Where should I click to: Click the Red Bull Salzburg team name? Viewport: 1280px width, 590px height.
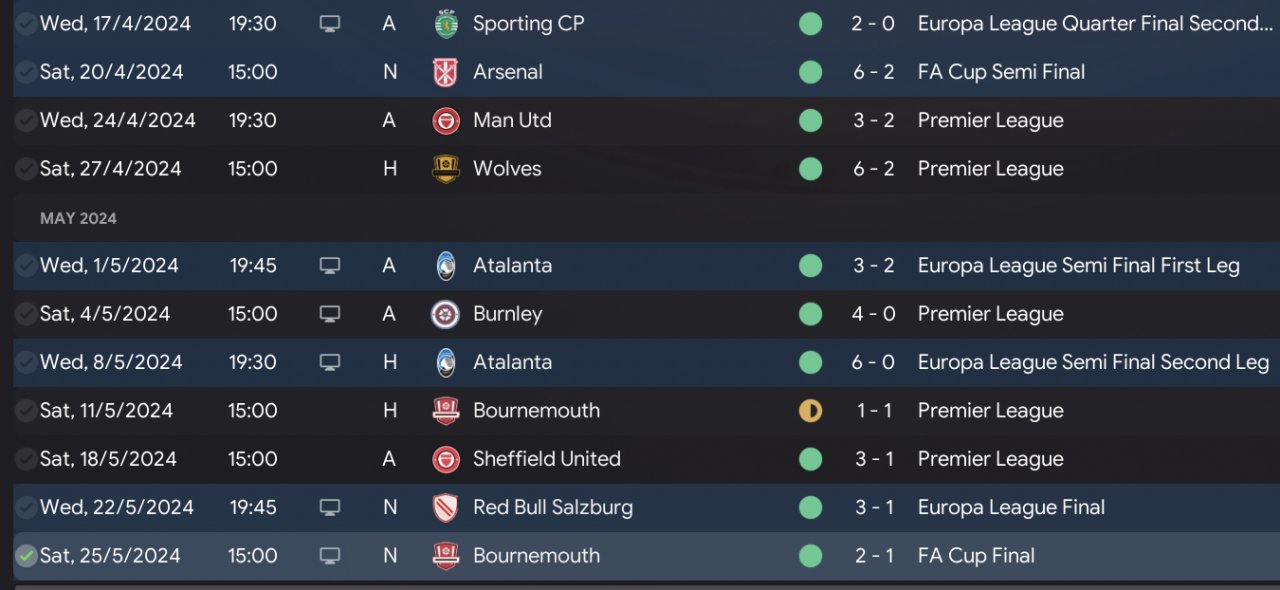pyautogui.click(x=553, y=508)
